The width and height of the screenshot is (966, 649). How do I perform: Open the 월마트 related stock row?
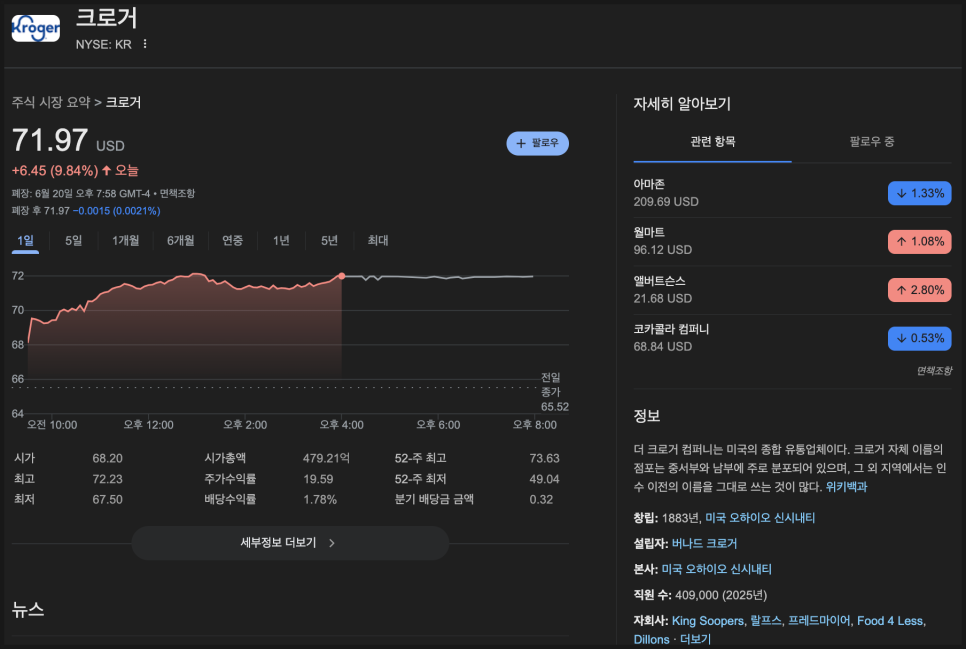pos(792,242)
